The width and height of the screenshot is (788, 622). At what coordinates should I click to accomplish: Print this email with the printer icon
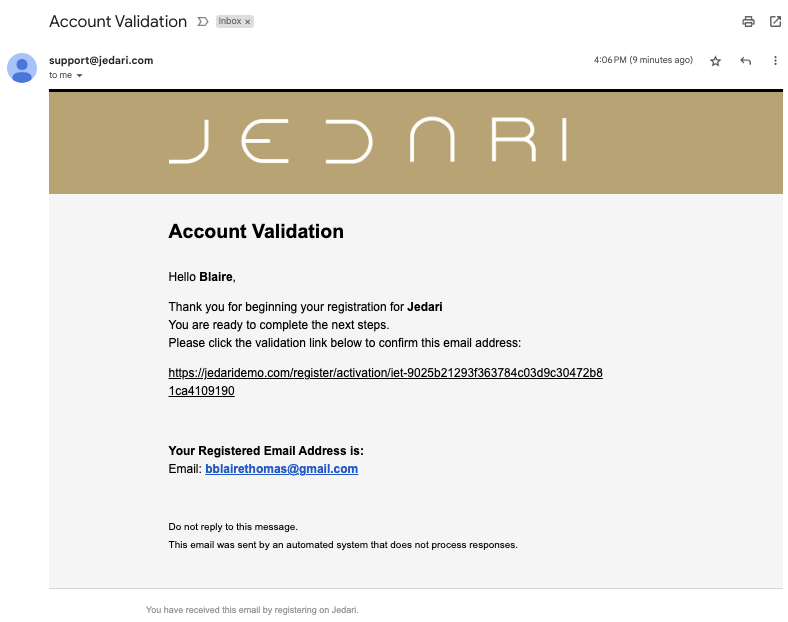(748, 22)
